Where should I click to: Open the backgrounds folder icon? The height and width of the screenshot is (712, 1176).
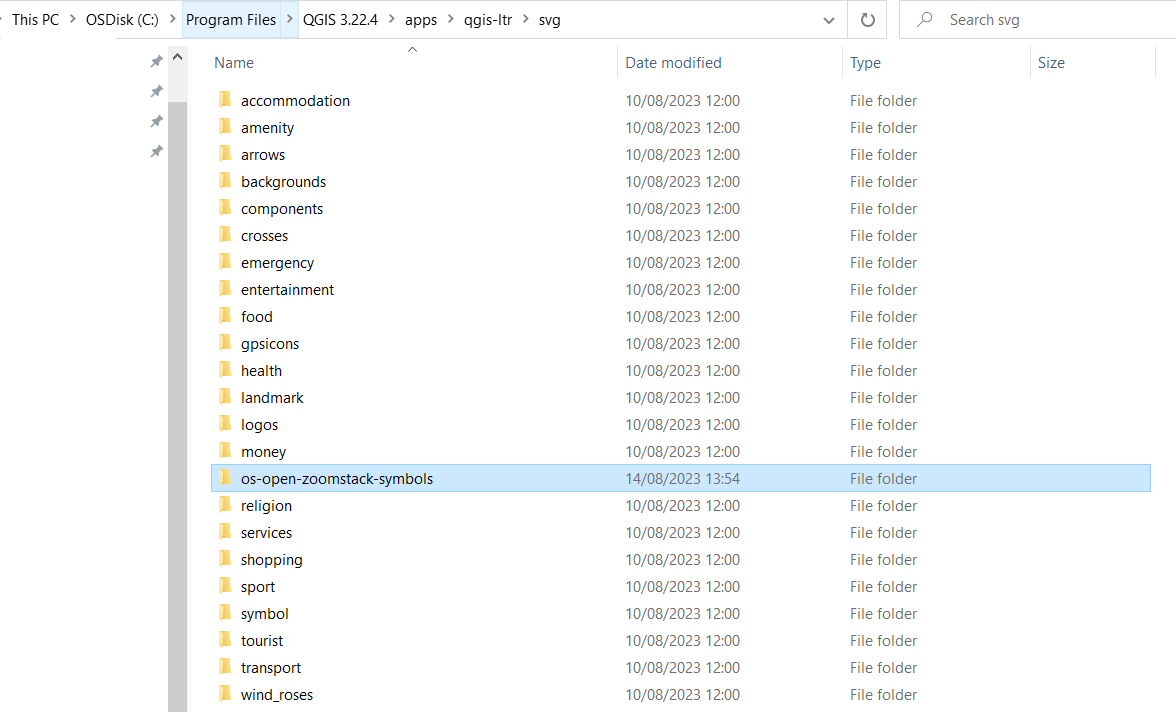(x=225, y=181)
